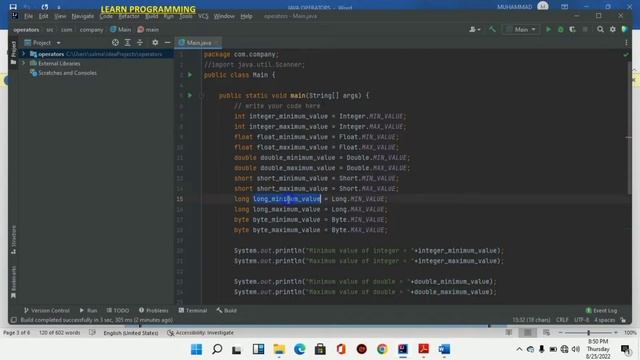The height and width of the screenshot is (360, 640).
Task: Expand the operators project node
Action: tap(23, 54)
